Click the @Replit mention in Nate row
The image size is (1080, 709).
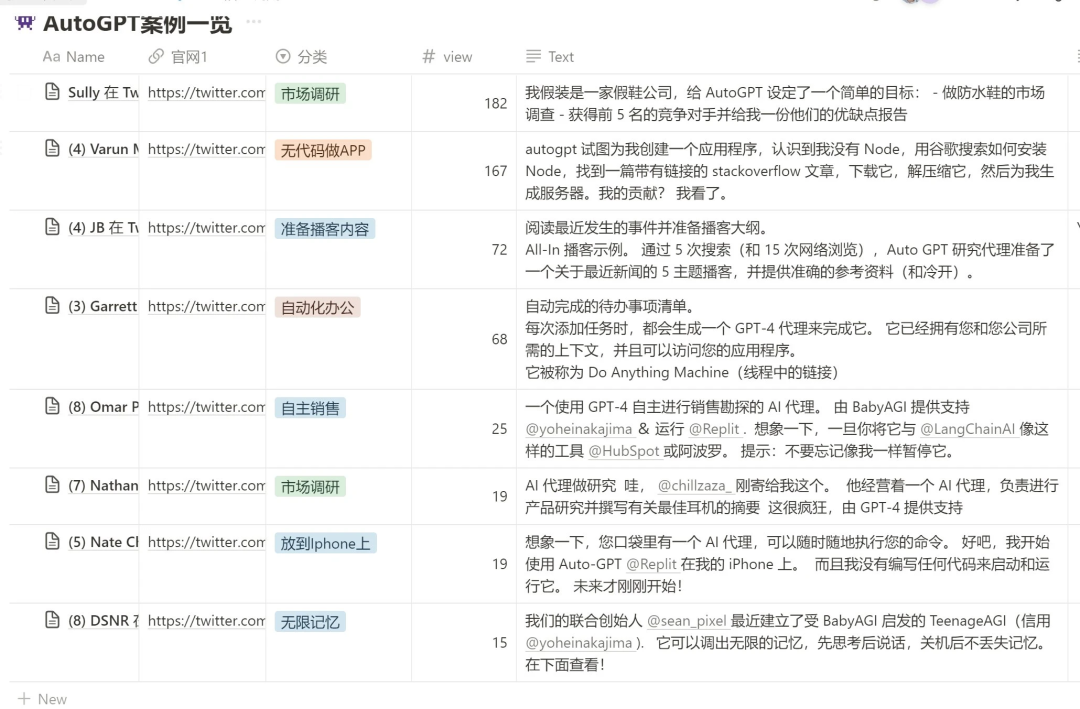click(651, 564)
